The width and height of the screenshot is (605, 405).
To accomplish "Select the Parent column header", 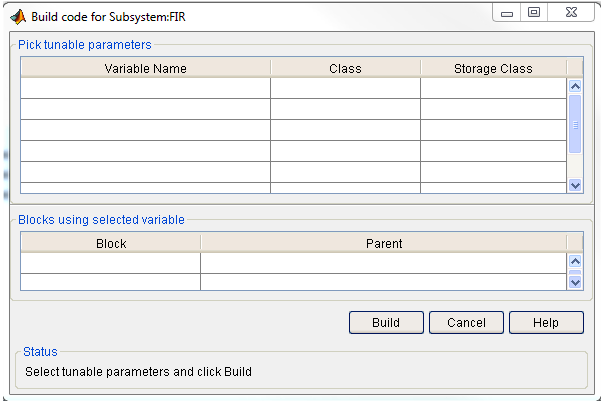I will pyautogui.click(x=384, y=243).
